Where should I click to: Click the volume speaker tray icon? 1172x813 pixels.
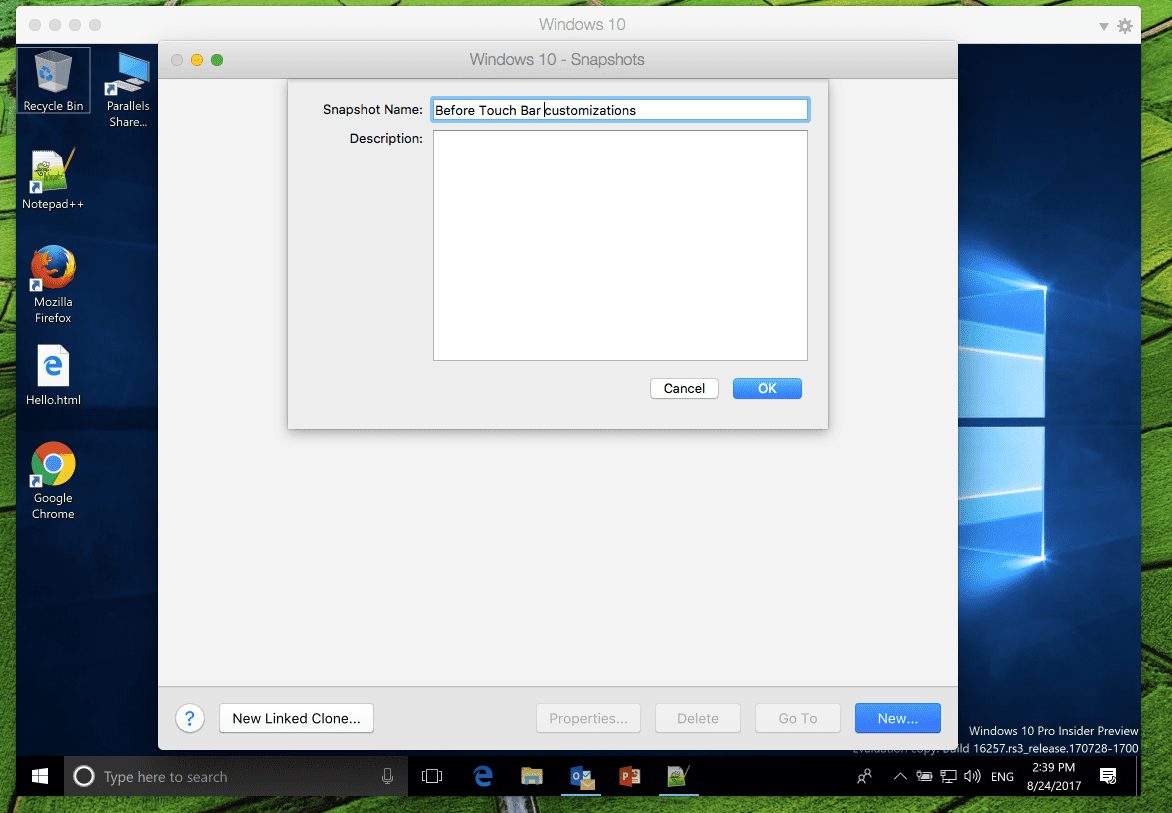pos(972,776)
